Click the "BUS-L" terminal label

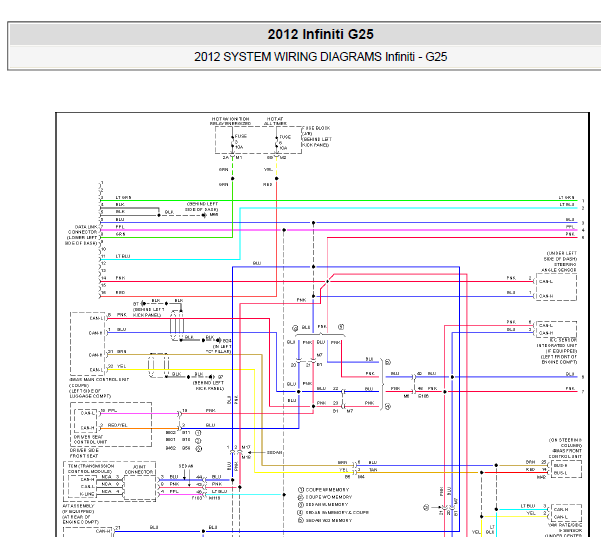coord(560,473)
